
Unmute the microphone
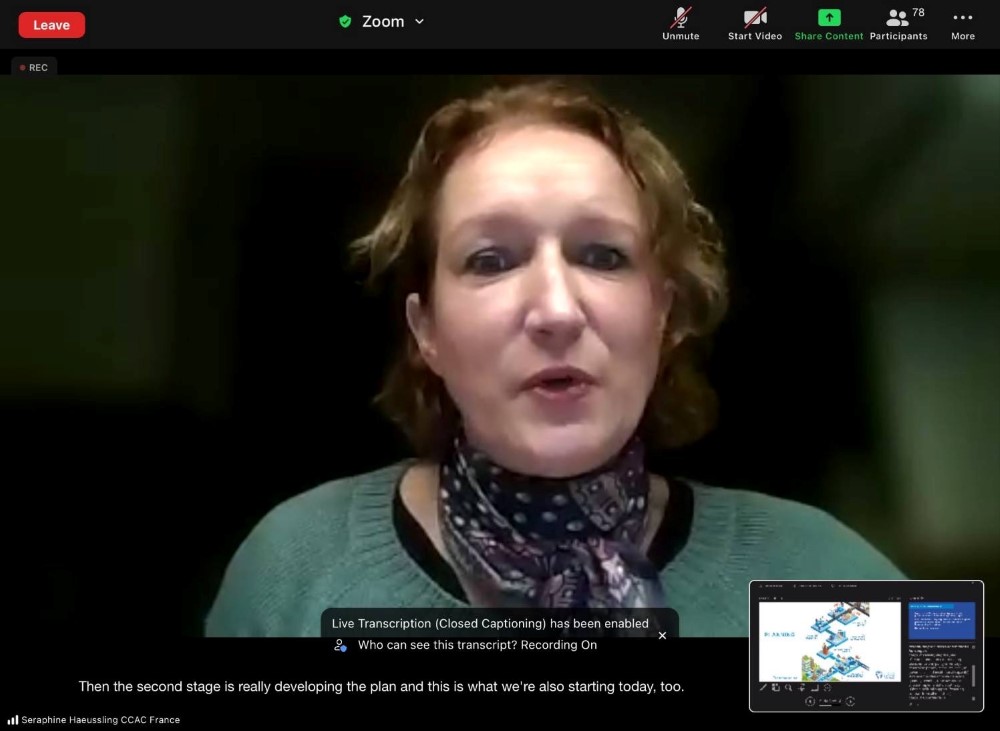point(680,24)
